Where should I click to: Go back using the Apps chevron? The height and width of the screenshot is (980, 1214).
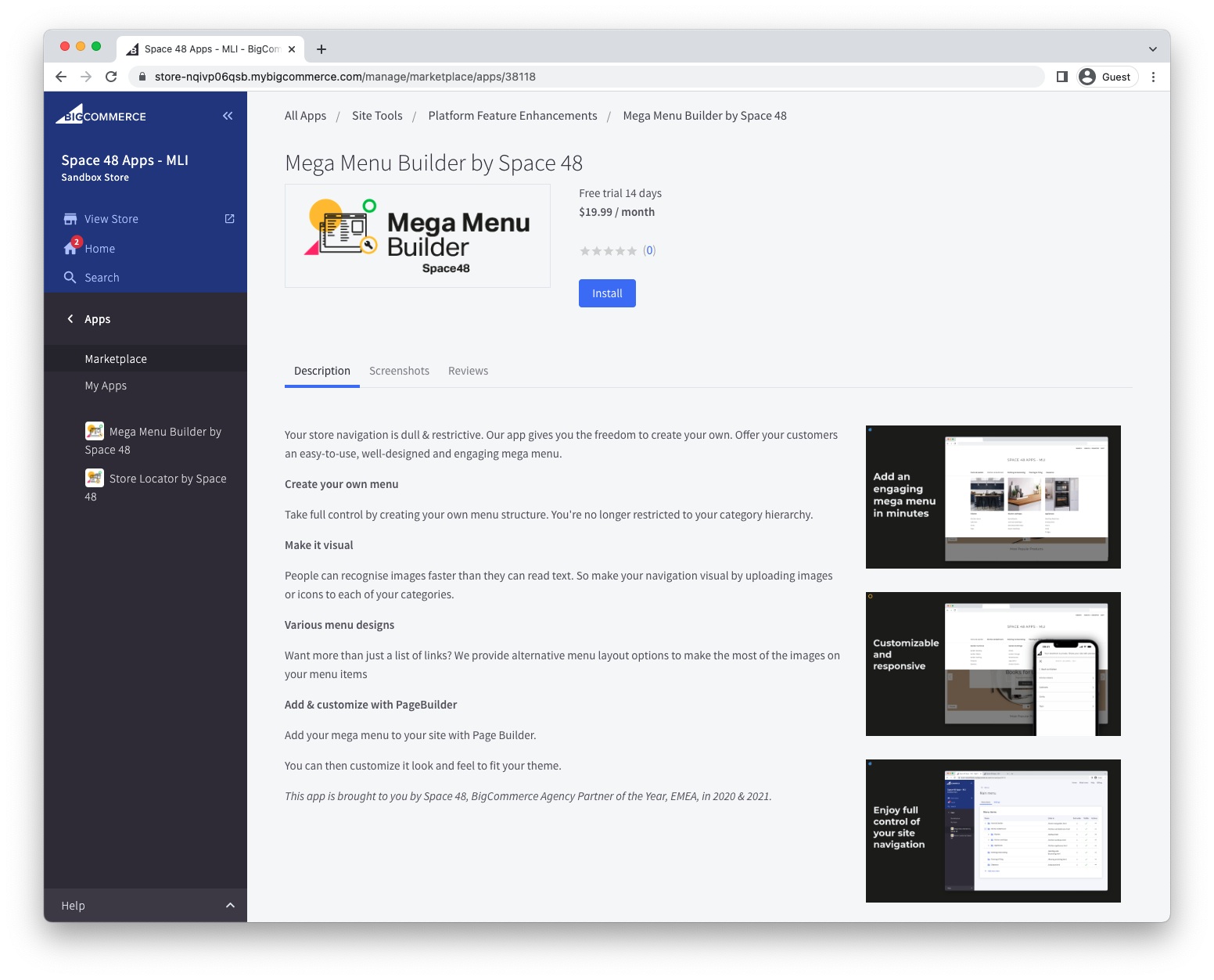70,319
